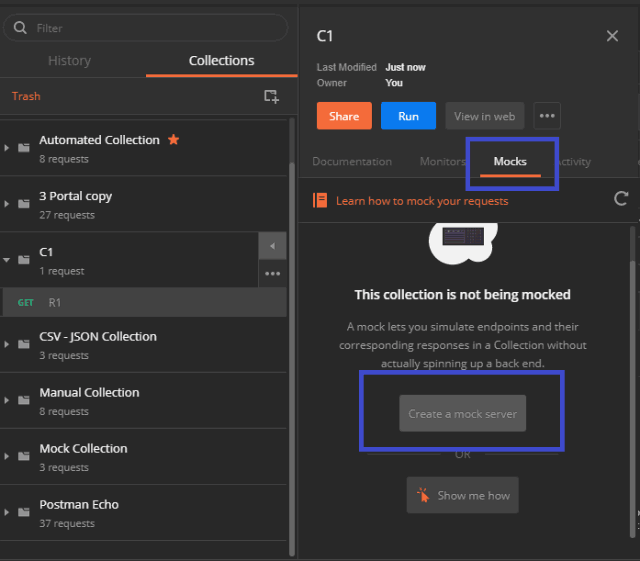Open the Trash link
640x561 pixels.
pyautogui.click(x=26, y=96)
